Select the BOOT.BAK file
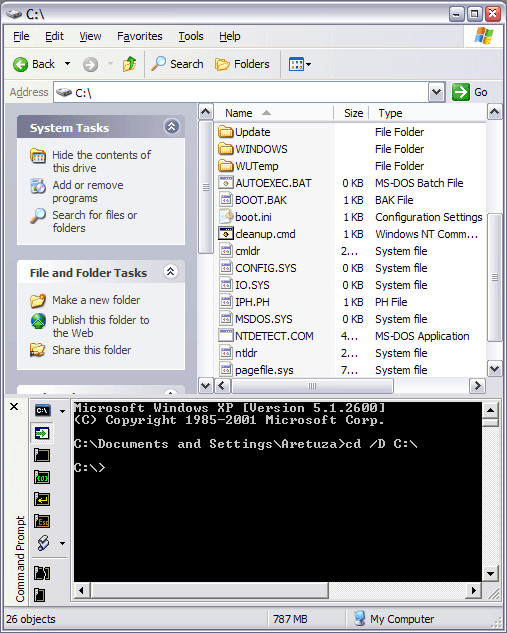The image size is (507, 633). coord(261,200)
